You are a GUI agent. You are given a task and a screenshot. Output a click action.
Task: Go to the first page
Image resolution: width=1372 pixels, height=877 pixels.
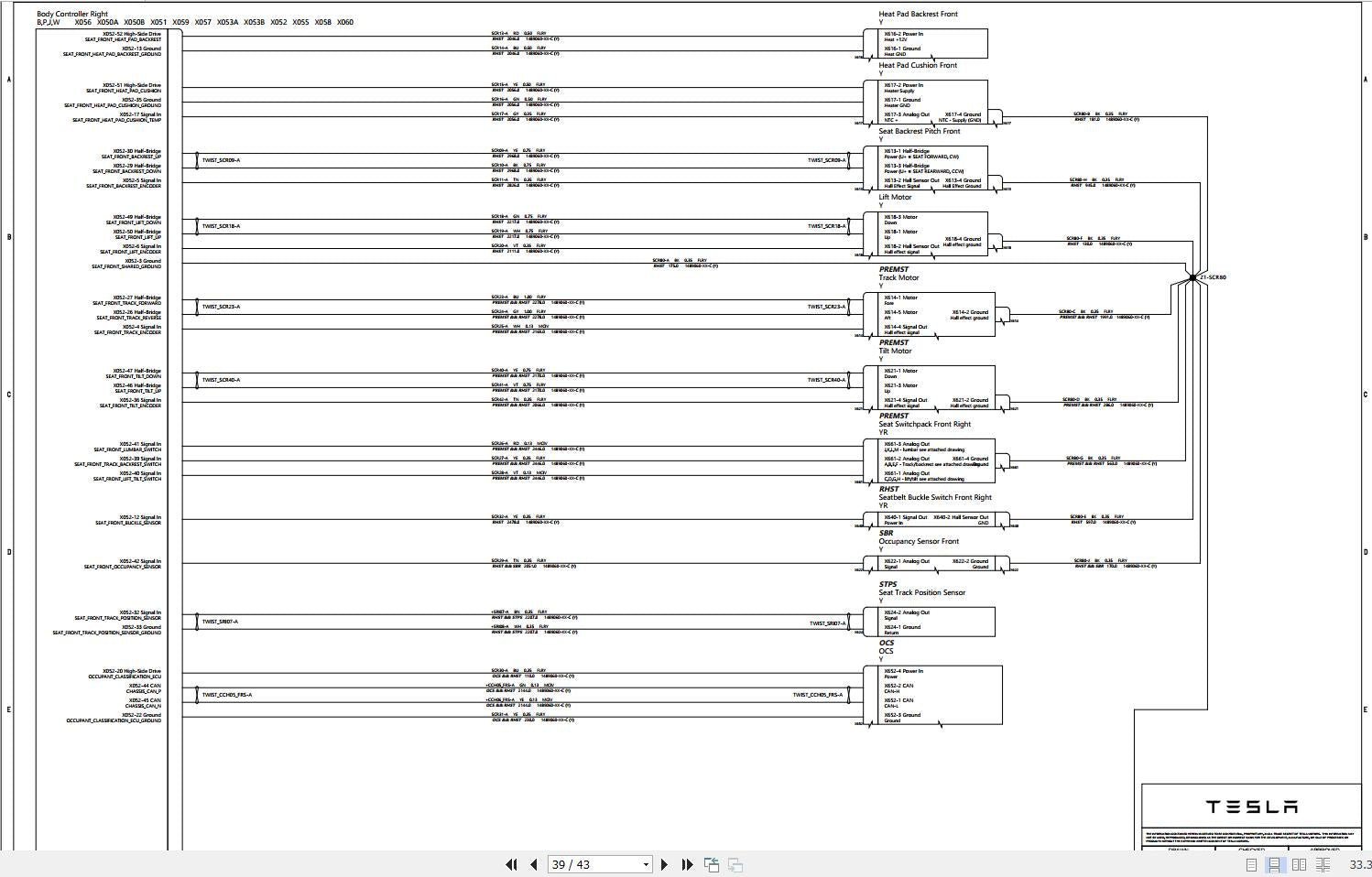(x=511, y=864)
